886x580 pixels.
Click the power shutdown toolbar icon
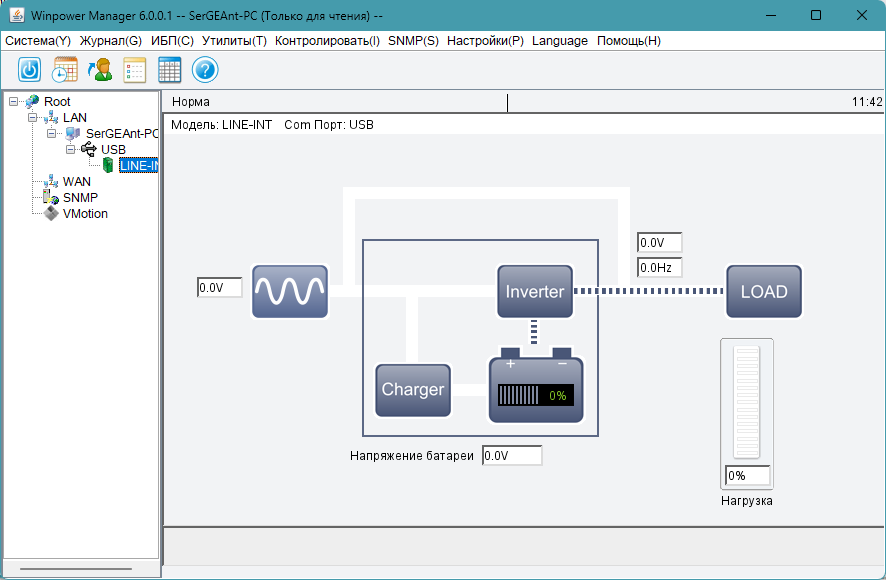point(29,70)
